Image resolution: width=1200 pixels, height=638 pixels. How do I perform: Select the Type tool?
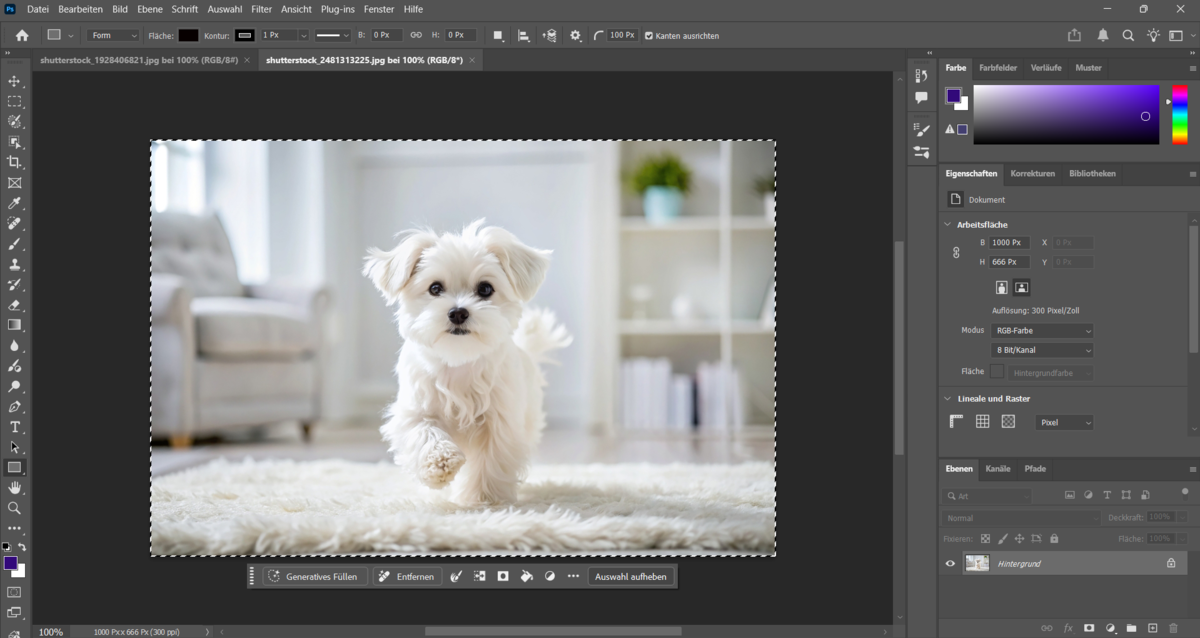(15, 427)
